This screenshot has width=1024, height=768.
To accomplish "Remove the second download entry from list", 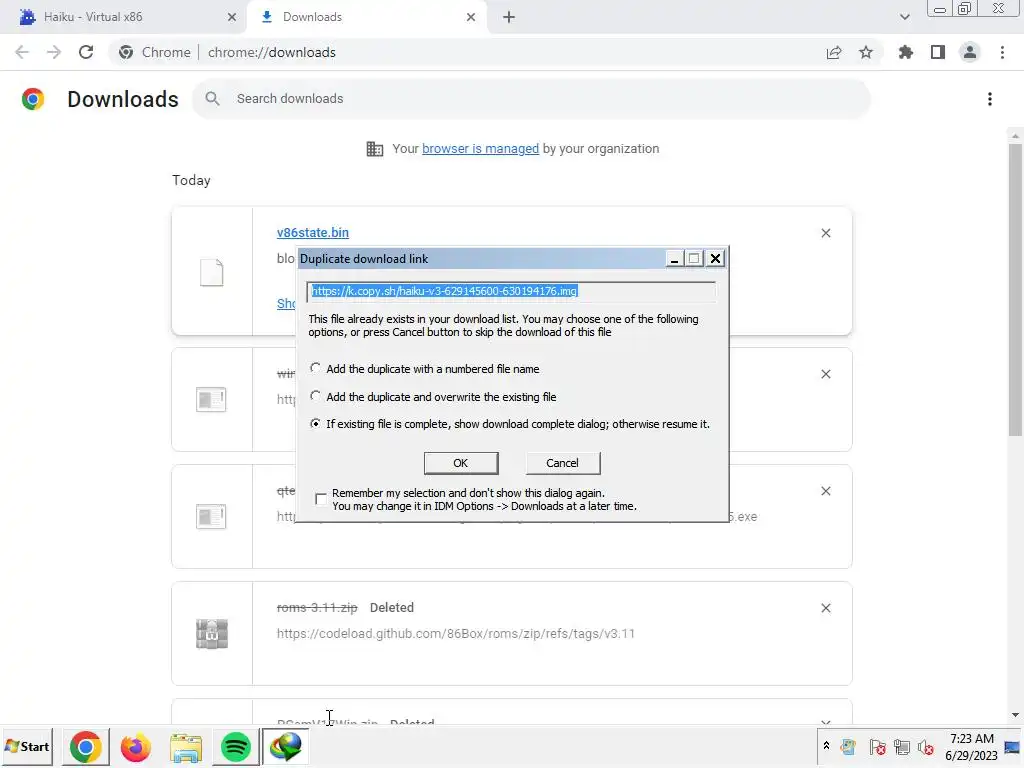I will pyautogui.click(x=825, y=374).
